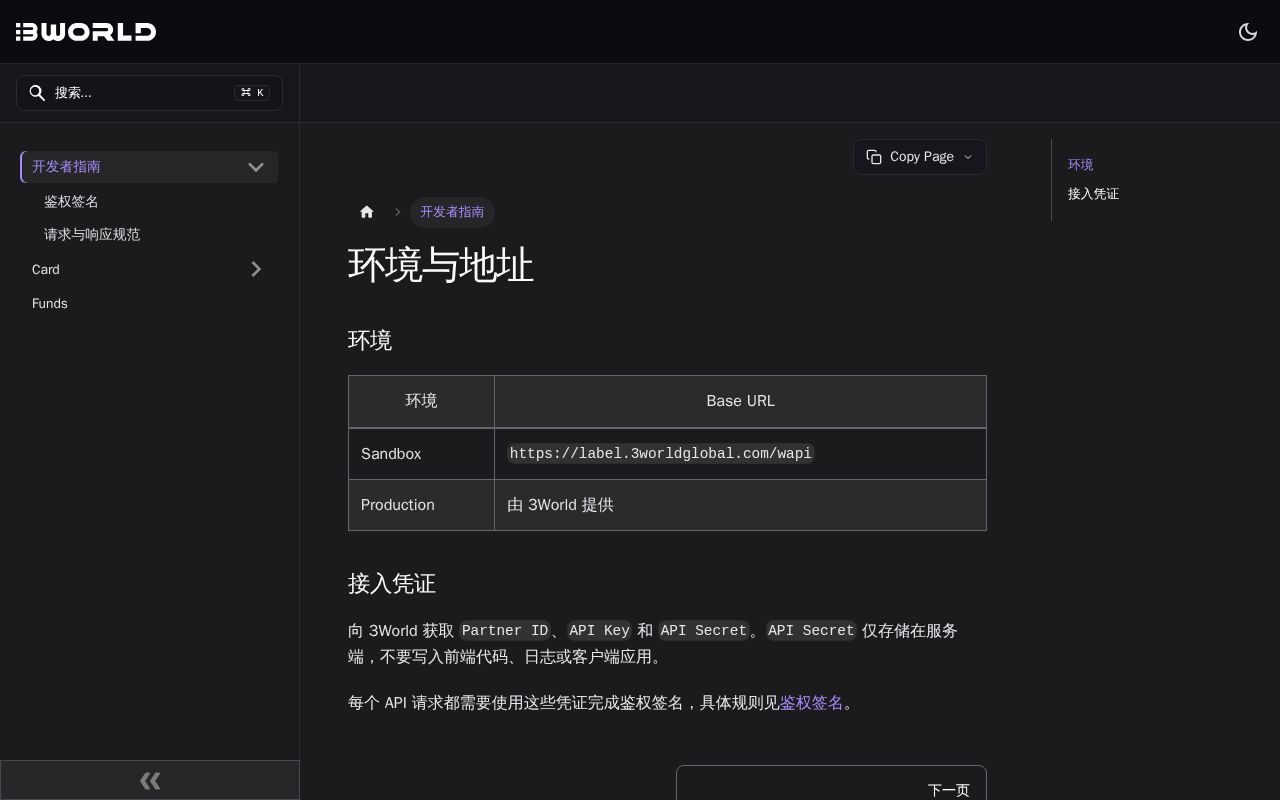Image resolution: width=1280 pixels, height=800 pixels.
Task: Open 请求与响应规范 sidebar page
Action: click(x=92, y=235)
